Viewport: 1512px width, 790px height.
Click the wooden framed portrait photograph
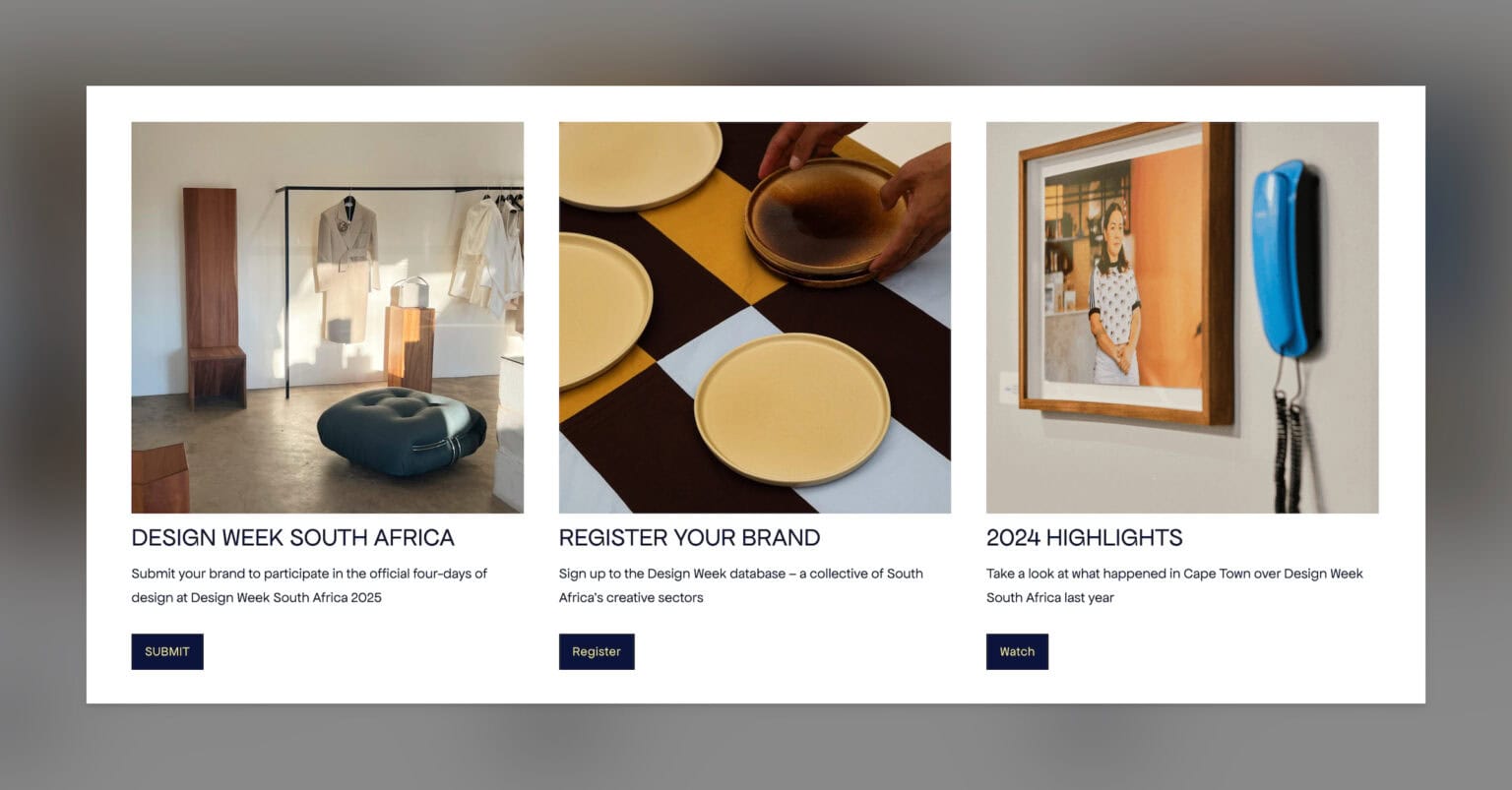point(1127,273)
